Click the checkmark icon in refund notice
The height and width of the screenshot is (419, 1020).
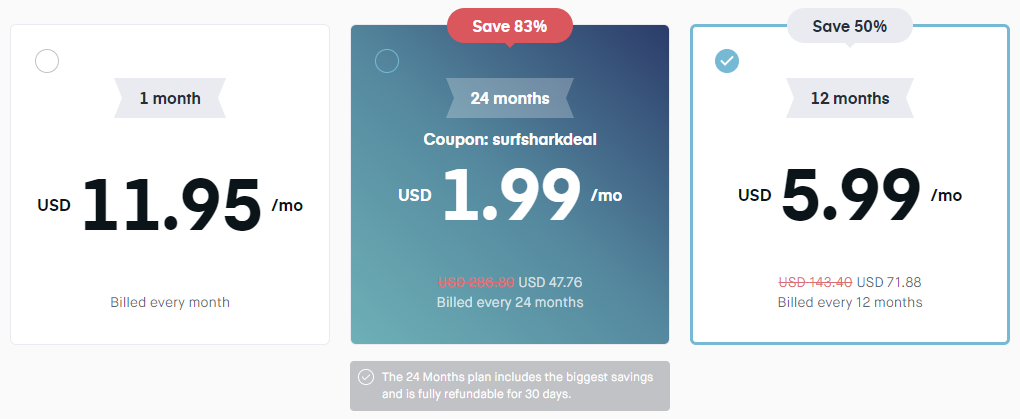tap(367, 377)
